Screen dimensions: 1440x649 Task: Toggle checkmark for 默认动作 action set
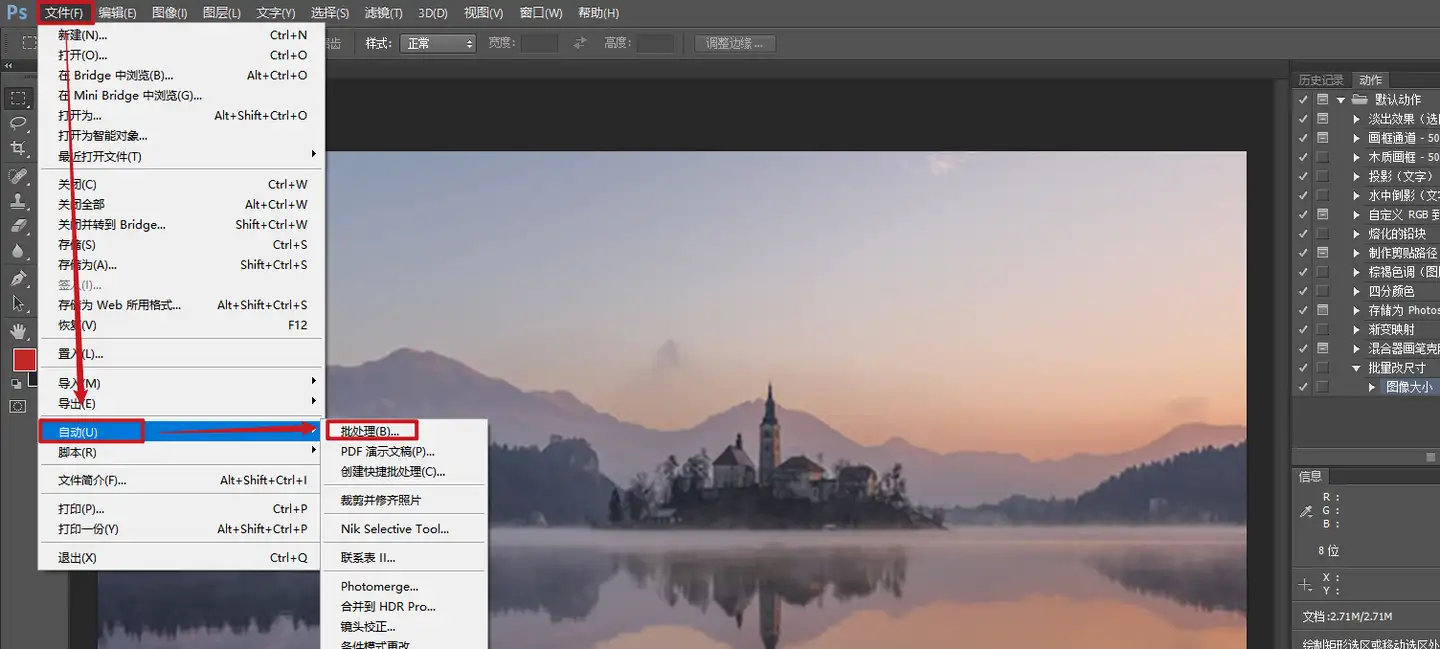1302,100
